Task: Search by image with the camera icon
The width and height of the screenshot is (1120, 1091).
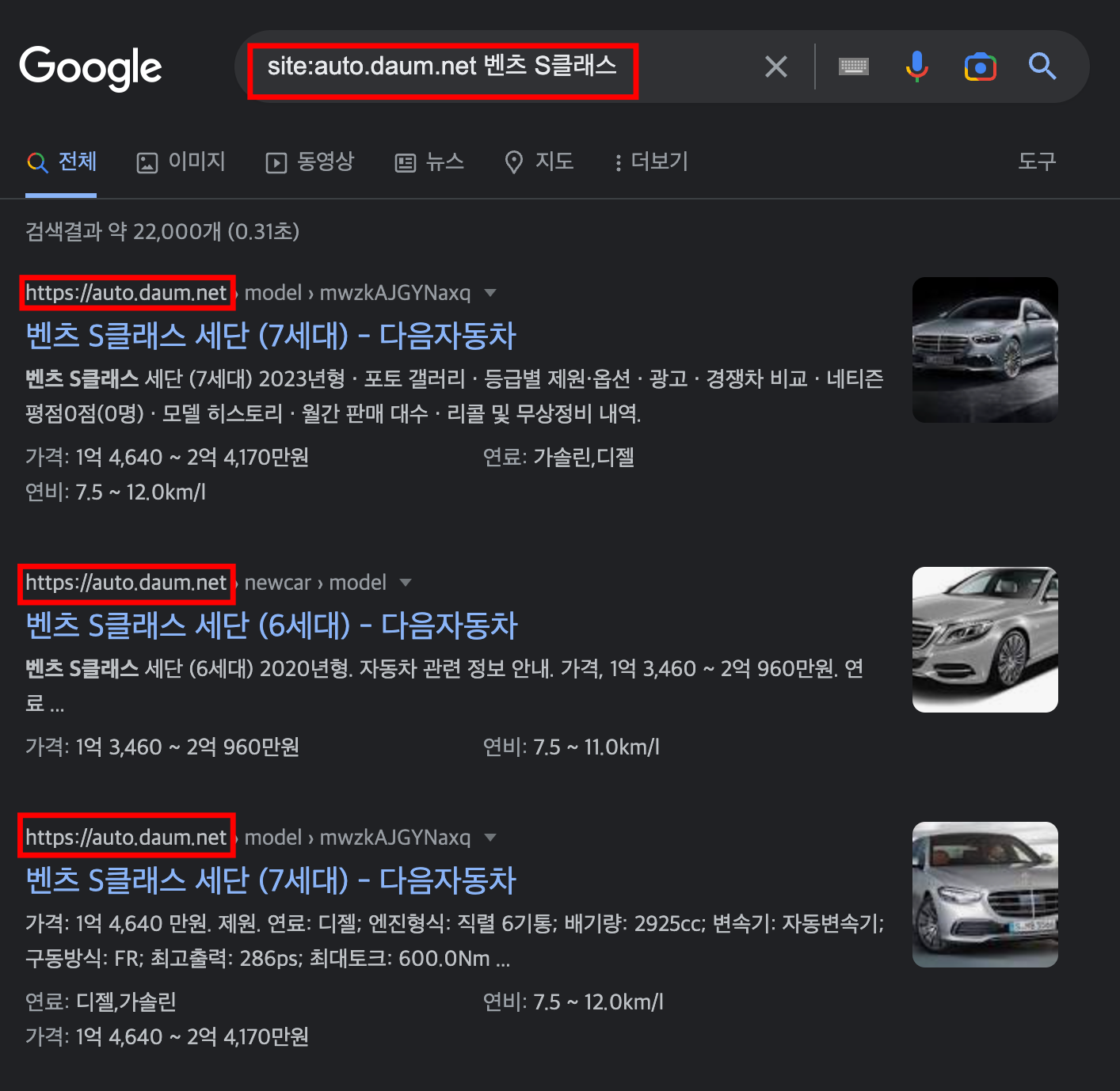Action: click(980, 67)
